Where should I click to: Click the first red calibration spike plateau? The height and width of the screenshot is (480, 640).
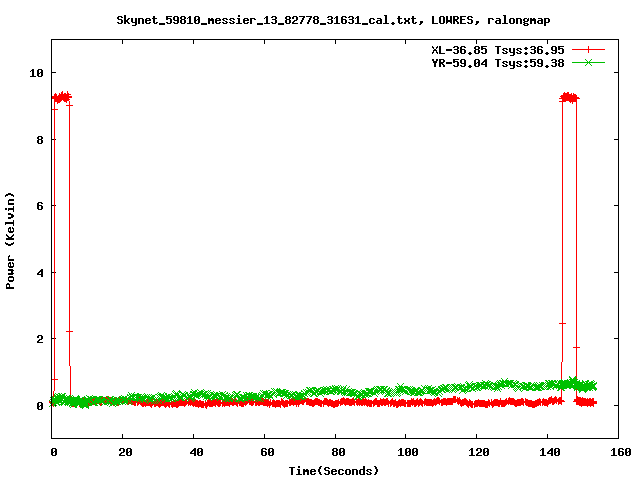point(62,97)
